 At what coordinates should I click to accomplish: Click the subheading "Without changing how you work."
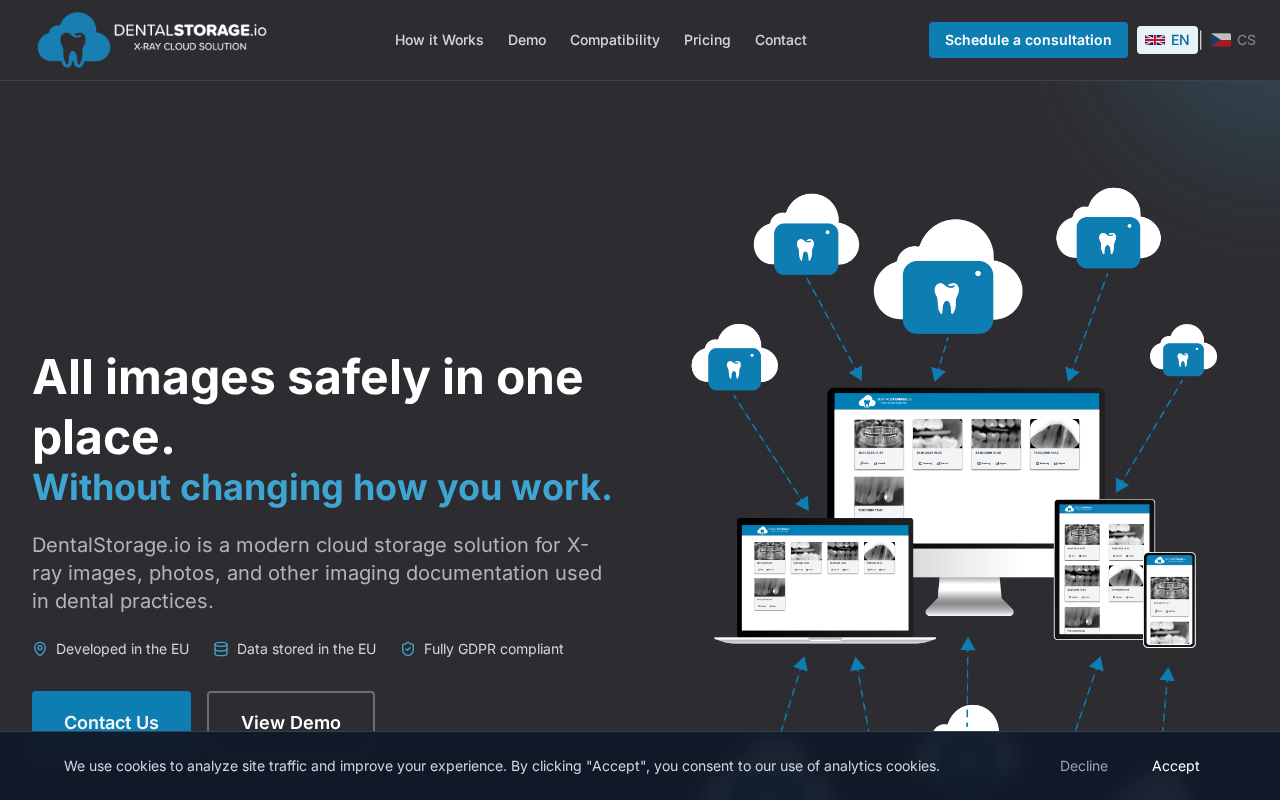322,487
